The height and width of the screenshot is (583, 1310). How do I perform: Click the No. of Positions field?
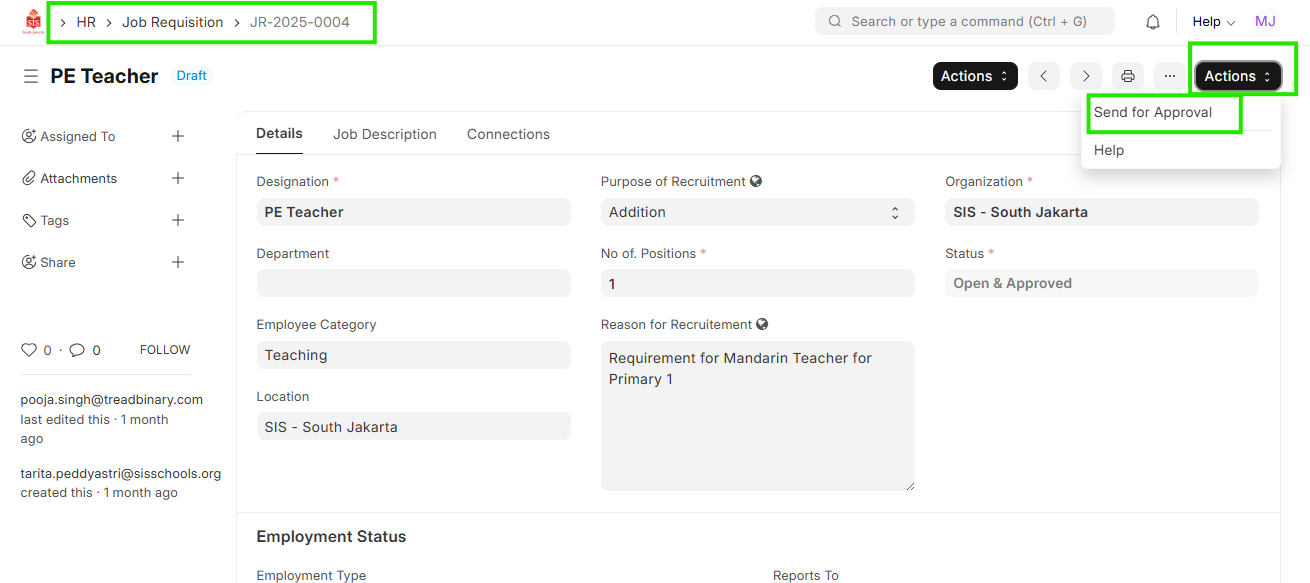757,283
